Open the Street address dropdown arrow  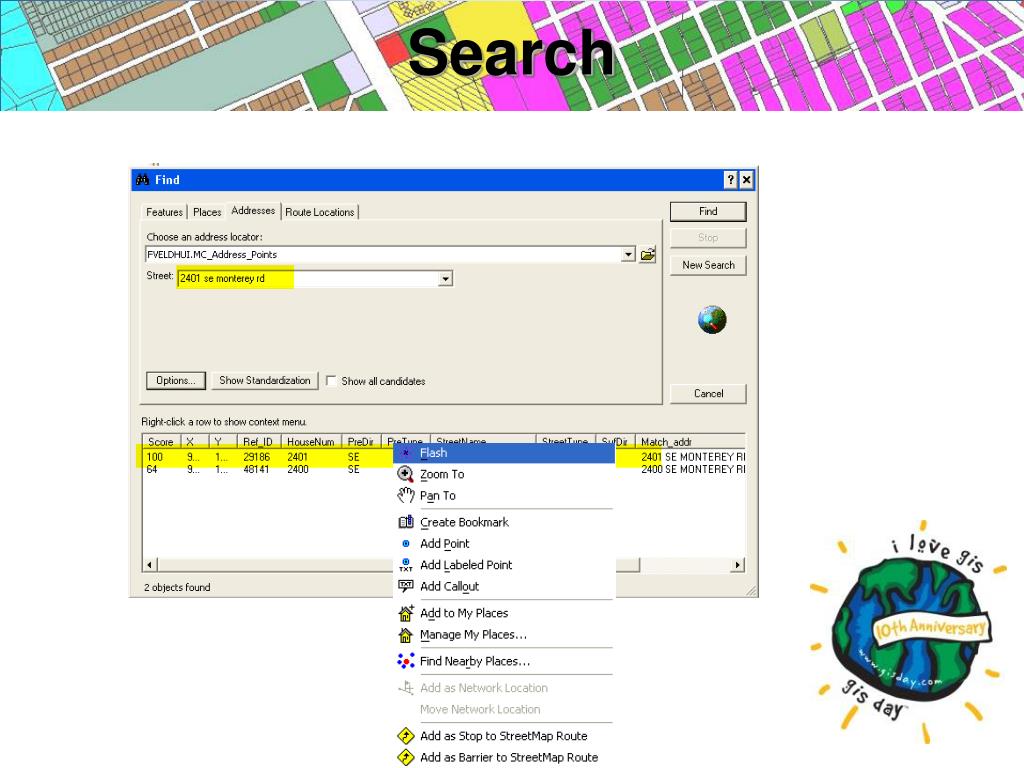click(x=445, y=279)
